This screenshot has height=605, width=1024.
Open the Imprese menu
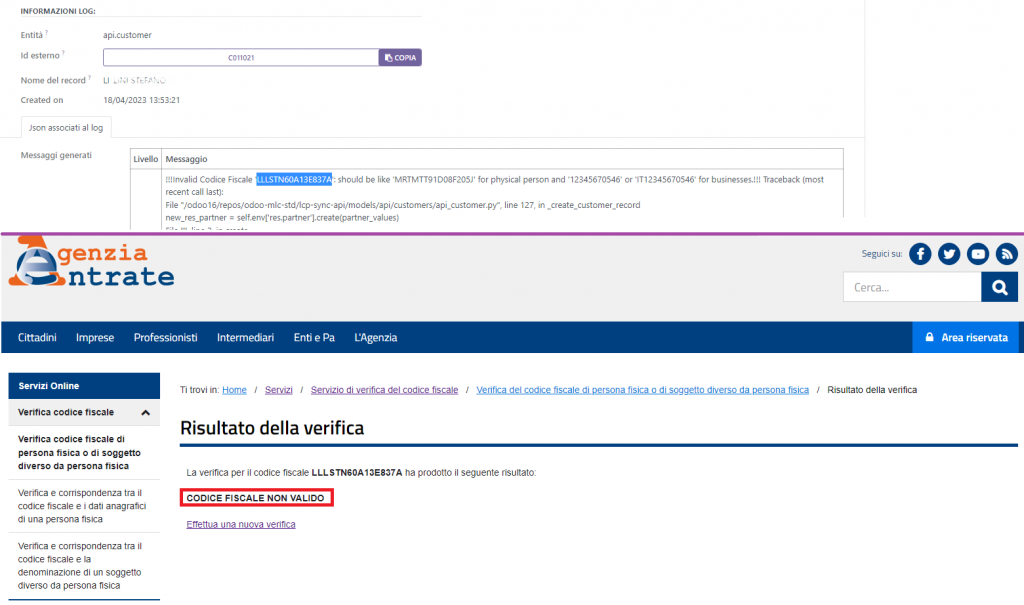point(95,338)
